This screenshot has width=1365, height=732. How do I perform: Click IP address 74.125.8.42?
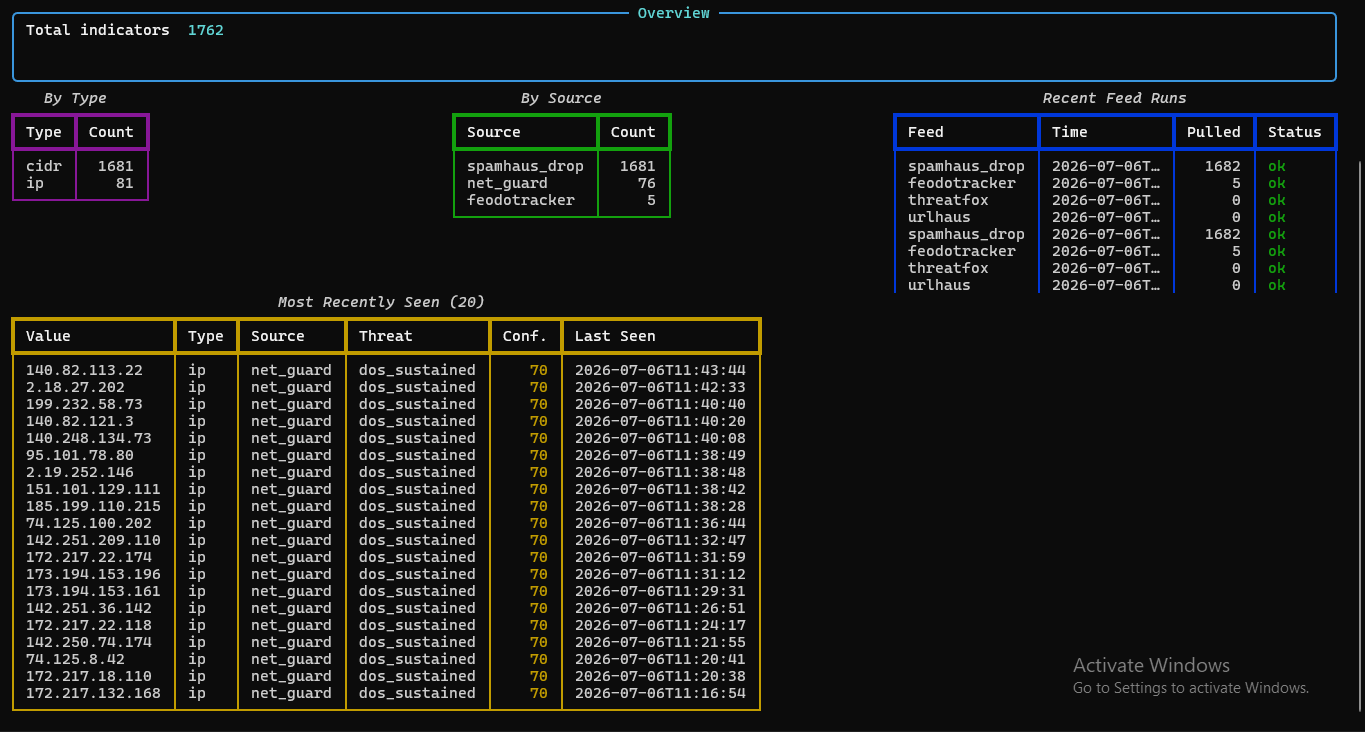pyautogui.click(x=75, y=659)
